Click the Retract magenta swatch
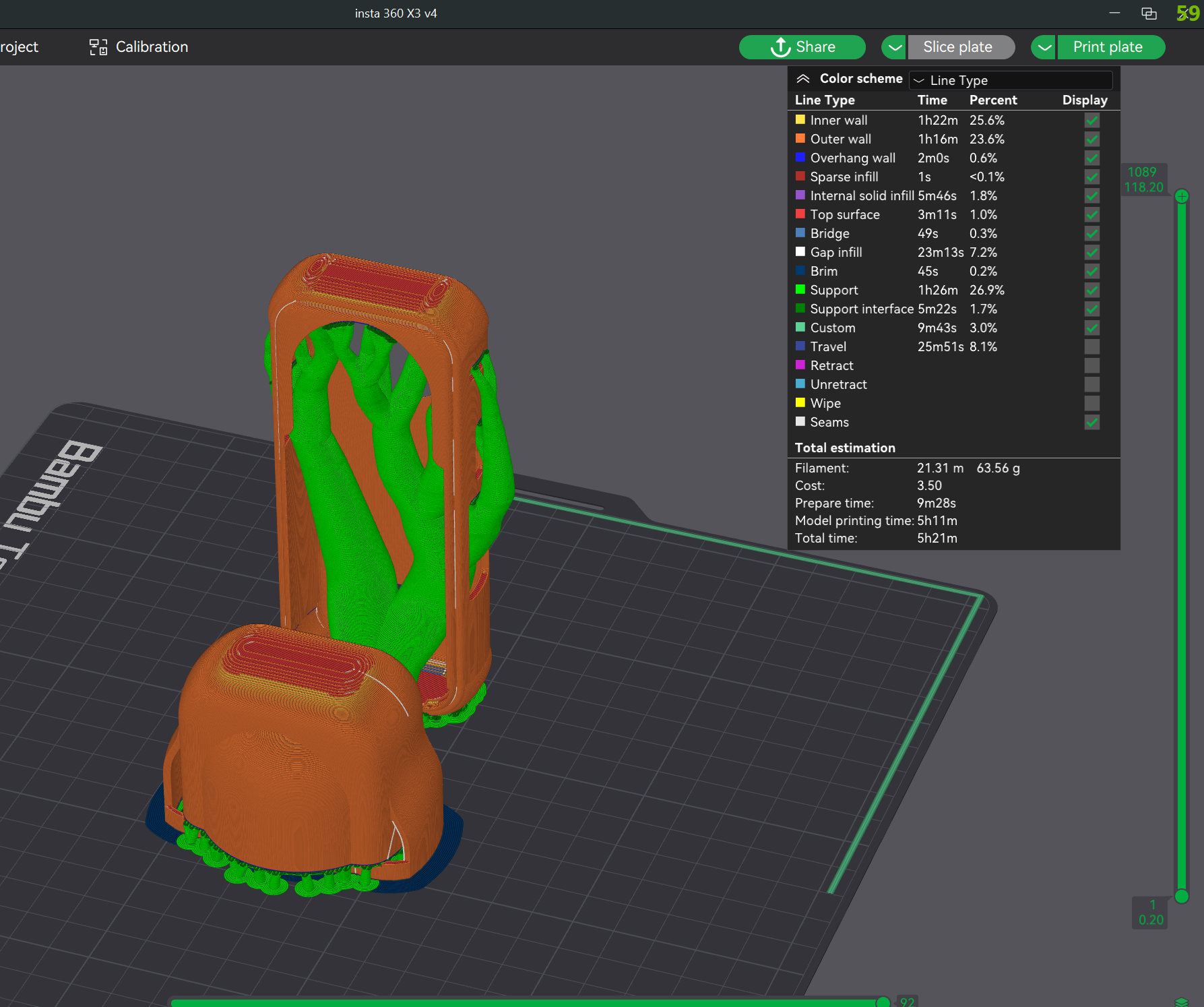 [800, 365]
